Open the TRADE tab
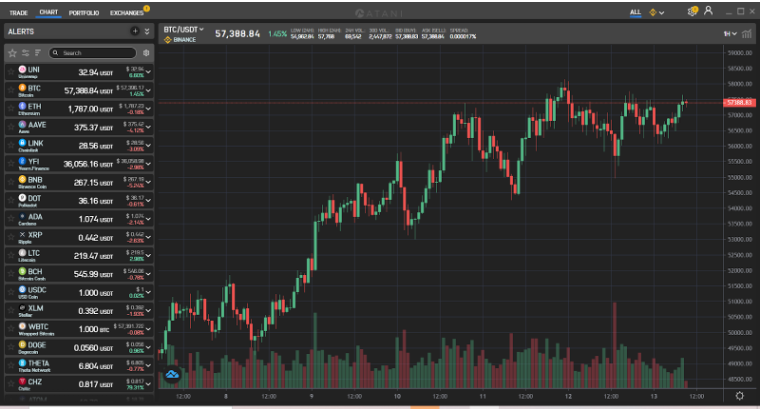 click(18, 13)
